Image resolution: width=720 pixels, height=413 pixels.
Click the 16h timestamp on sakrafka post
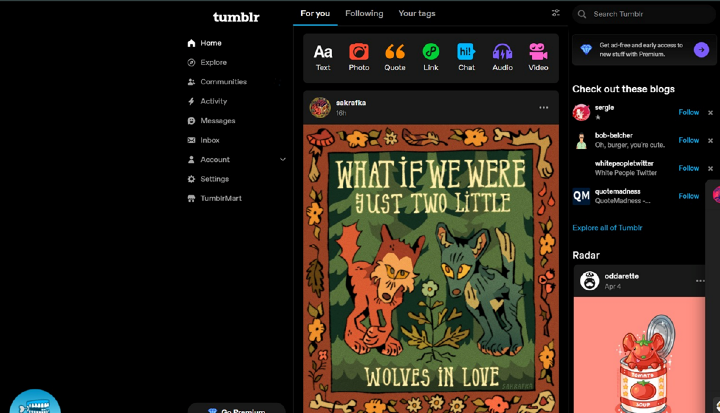341,113
